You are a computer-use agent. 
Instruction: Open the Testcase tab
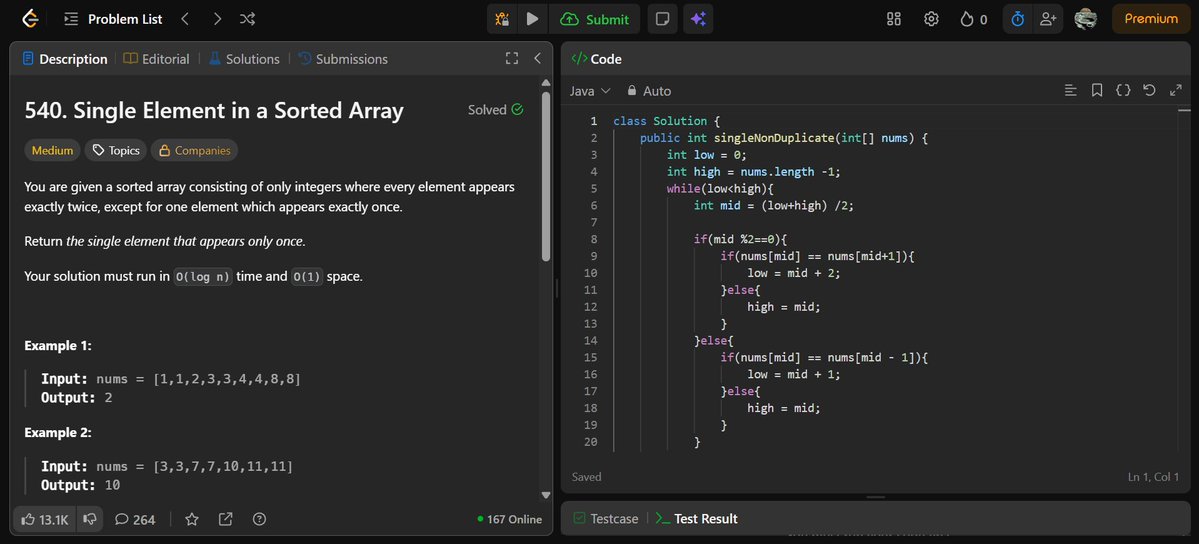pyautogui.click(x=606, y=519)
